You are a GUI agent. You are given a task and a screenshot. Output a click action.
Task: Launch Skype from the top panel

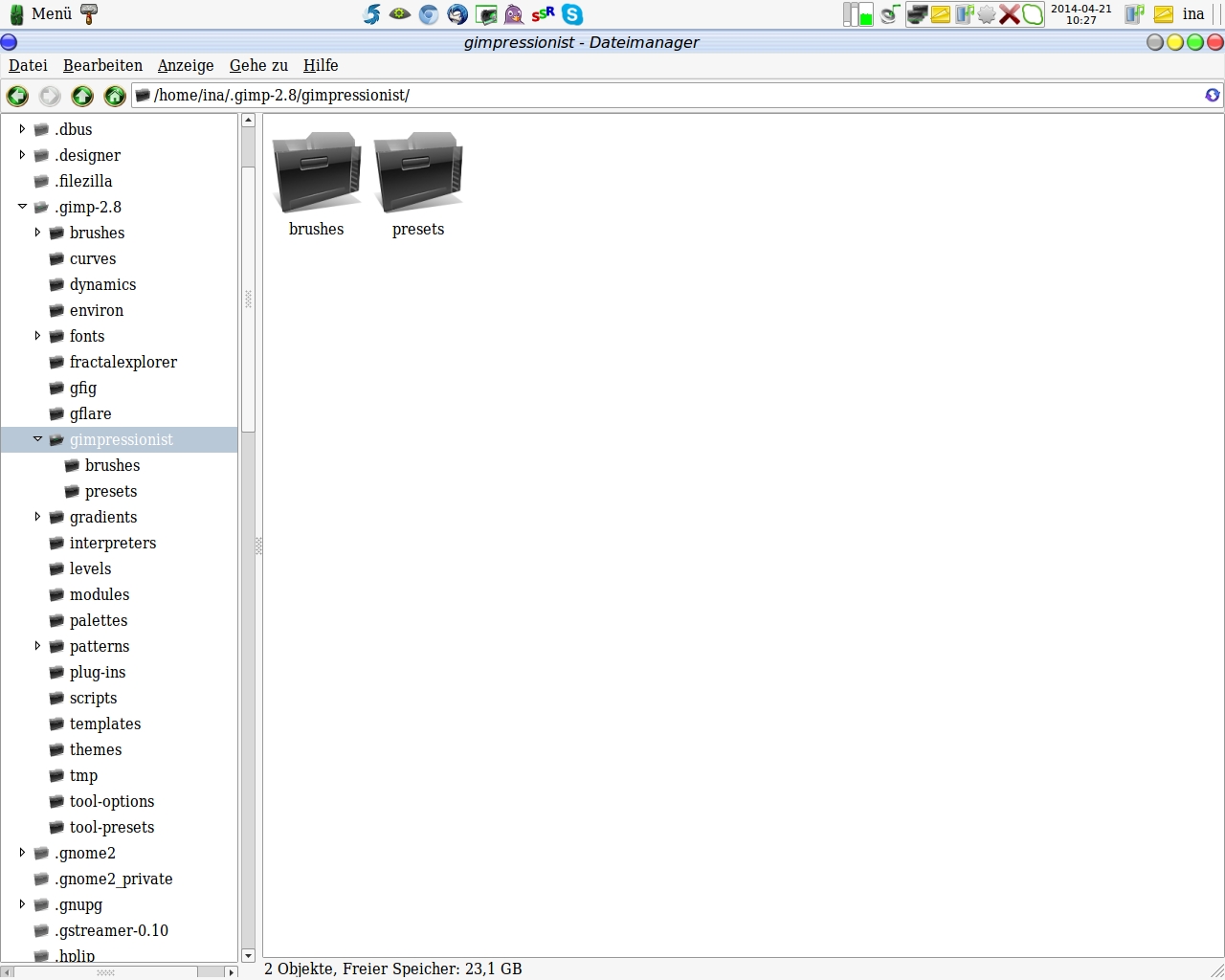[572, 14]
